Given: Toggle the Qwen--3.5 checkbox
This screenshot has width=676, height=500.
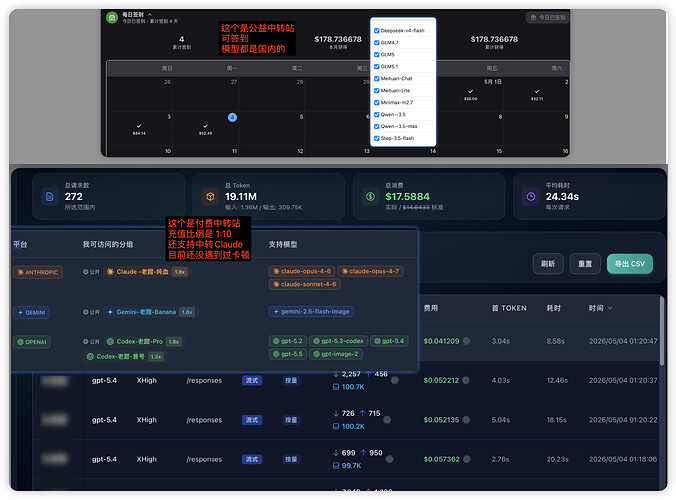Looking at the screenshot, I should tap(376, 114).
